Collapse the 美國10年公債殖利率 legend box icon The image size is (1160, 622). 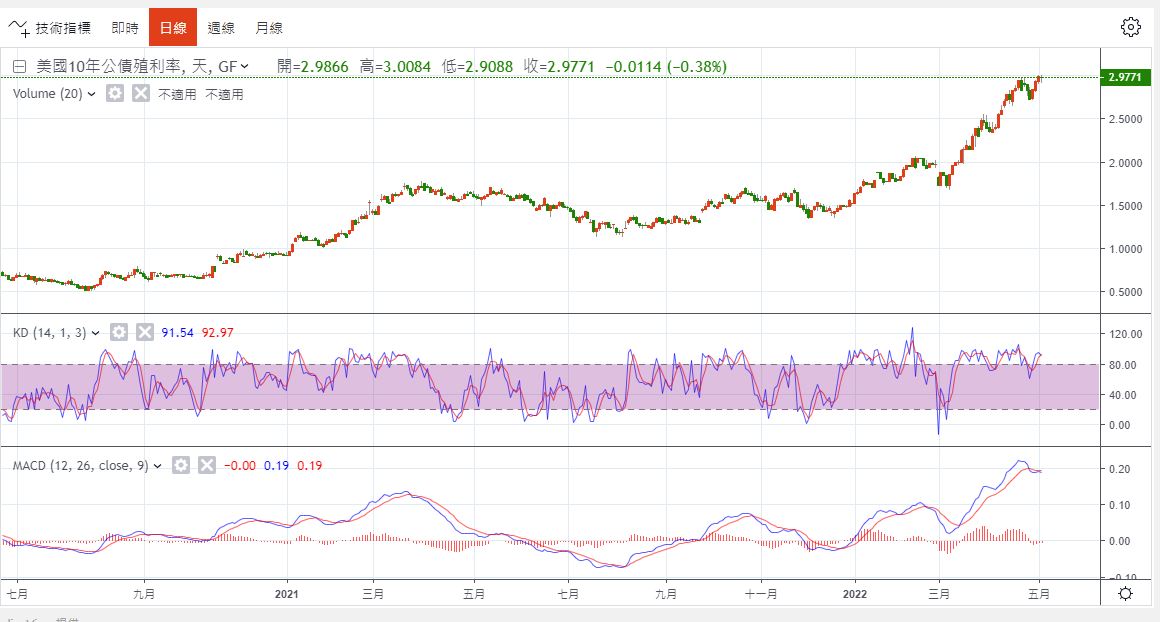tap(19, 67)
